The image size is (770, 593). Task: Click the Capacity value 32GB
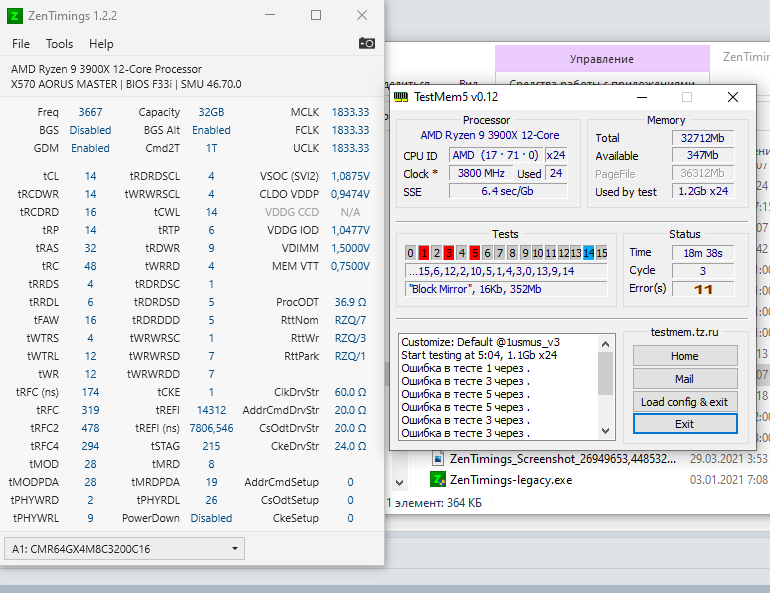pyautogui.click(x=211, y=112)
